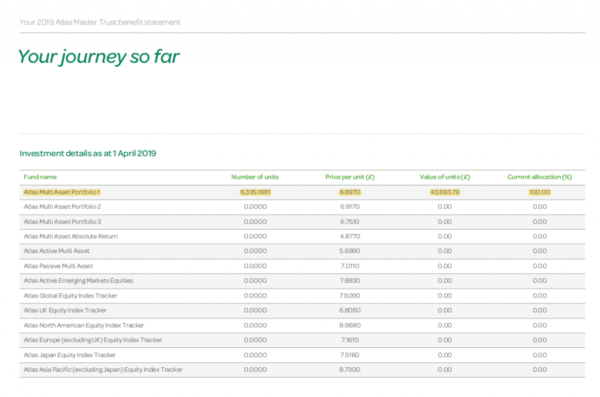Image resolution: width=600 pixels, height=397 pixels.
Task: Click value of units 0.00 in Atlas Japan row
Action: (445, 355)
